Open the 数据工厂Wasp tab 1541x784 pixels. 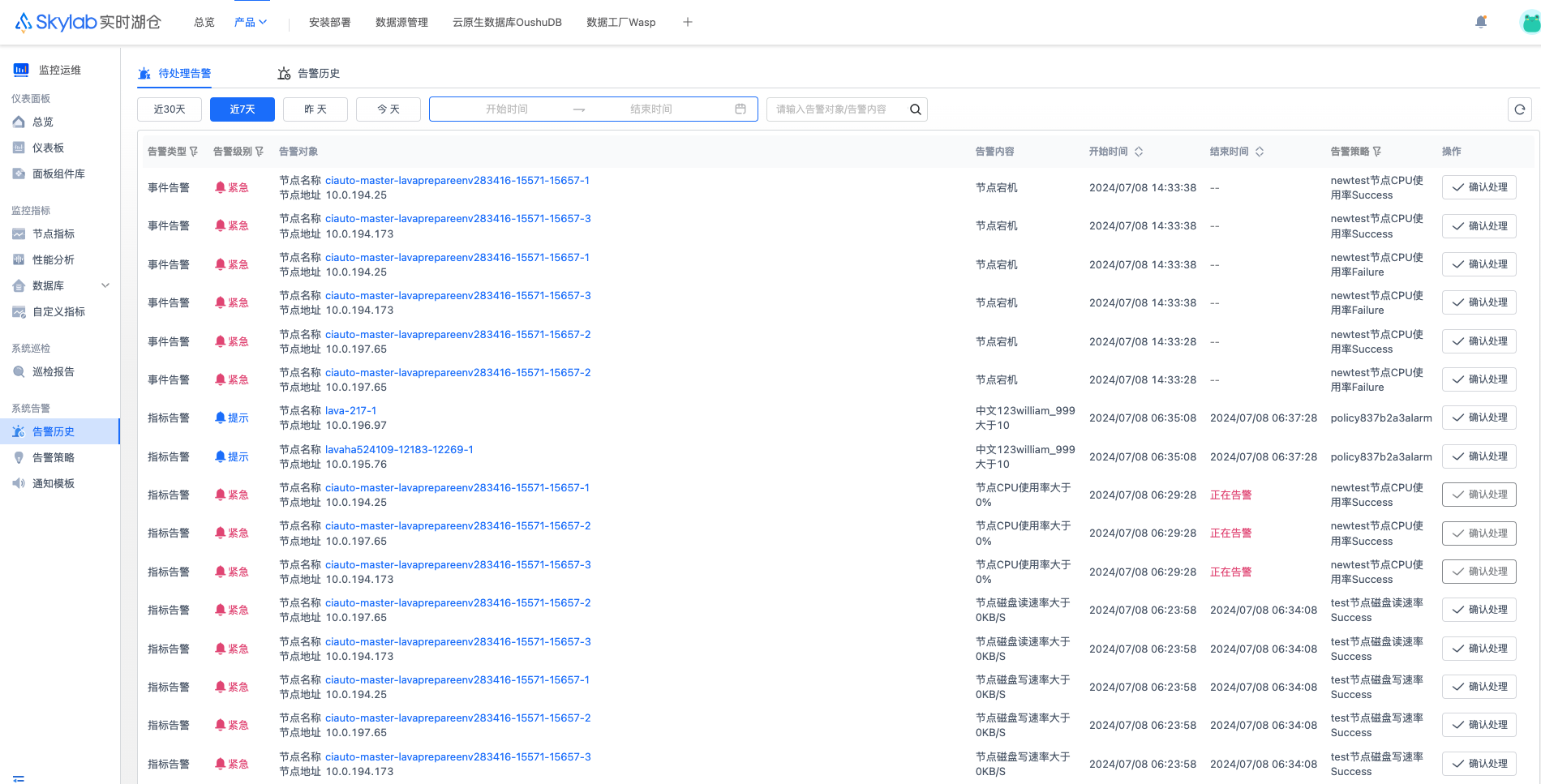click(x=621, y=22)
